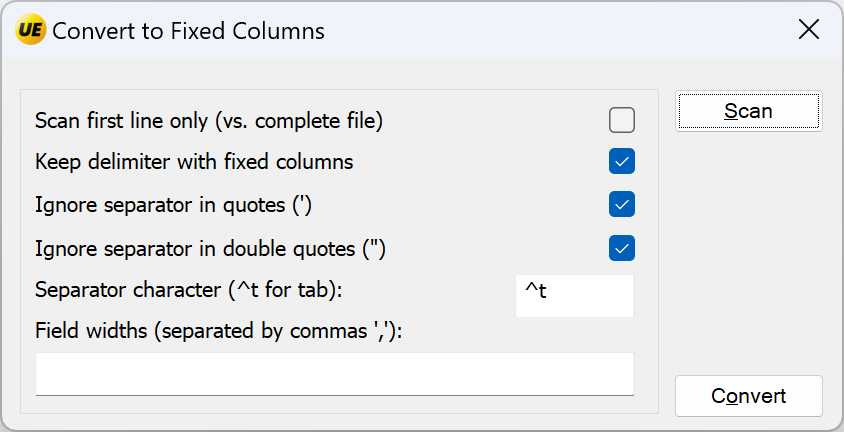Screen dimensions: 844x432
Task: Click the 'Keep delimiter with fixed columns' label text
Action: click(x=194, y=162)
